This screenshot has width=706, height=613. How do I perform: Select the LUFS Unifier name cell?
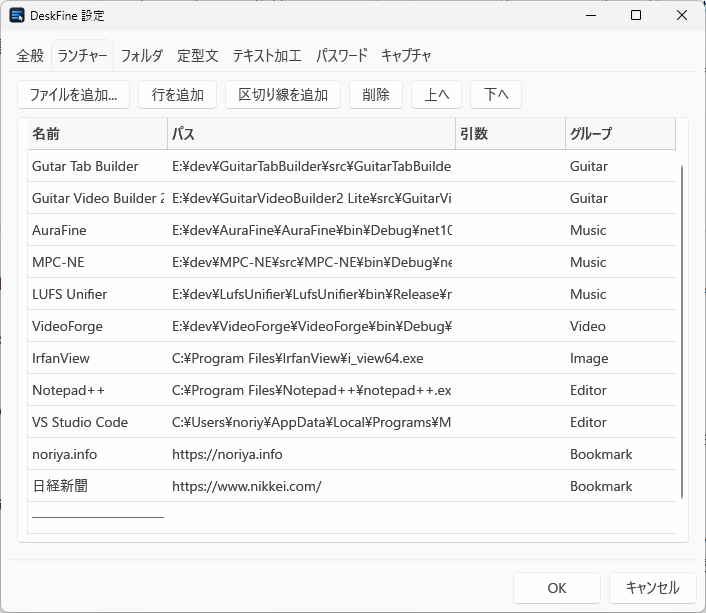(97, 294)
